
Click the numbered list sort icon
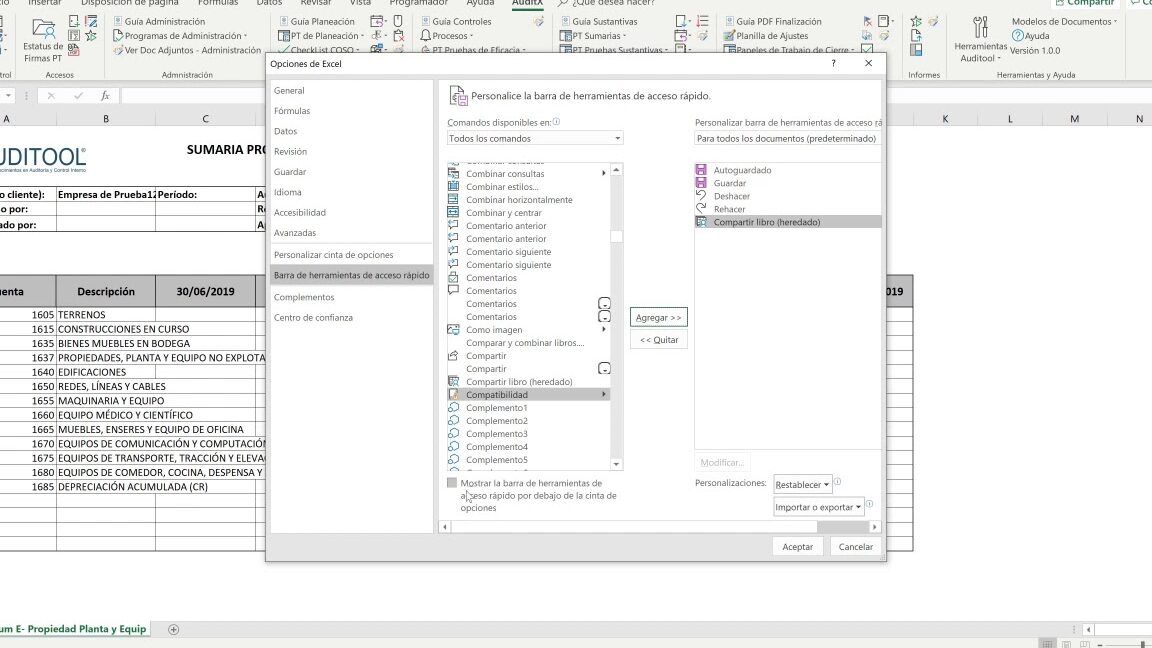[x=702, y=21]
